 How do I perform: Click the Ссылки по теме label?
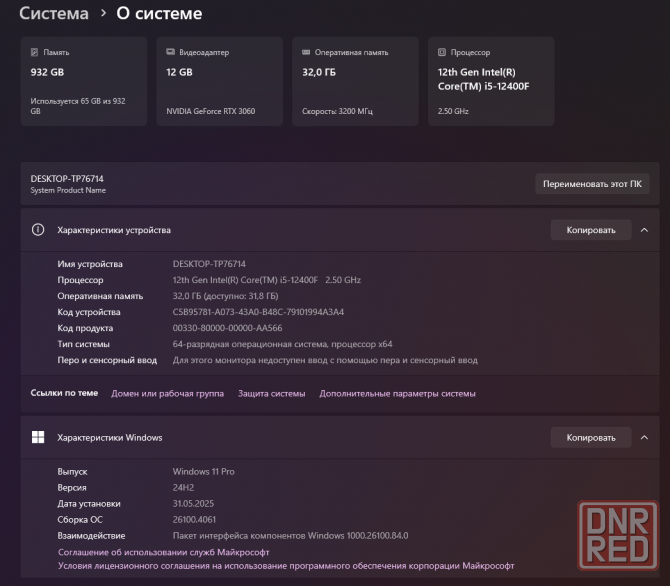[x=64, y=393]
